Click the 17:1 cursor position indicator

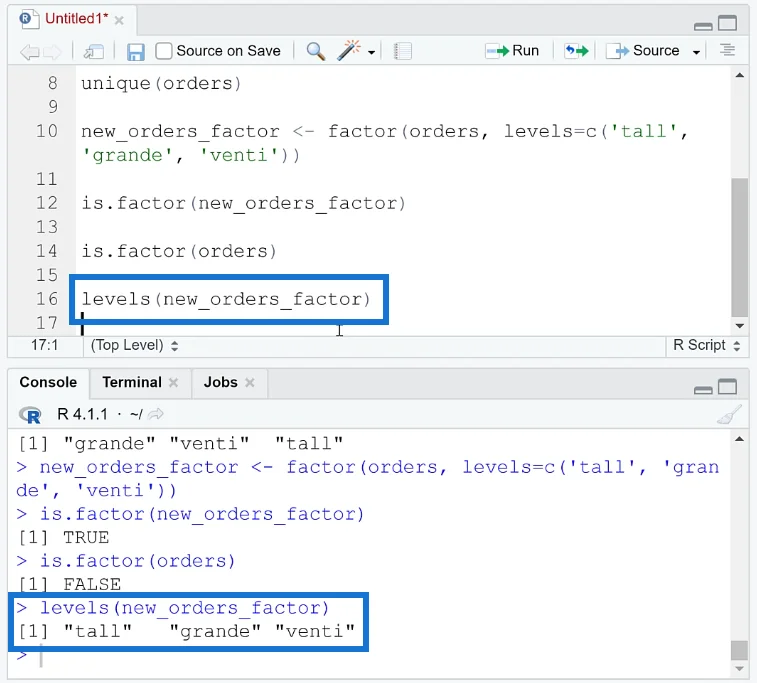tap(44, 345)
